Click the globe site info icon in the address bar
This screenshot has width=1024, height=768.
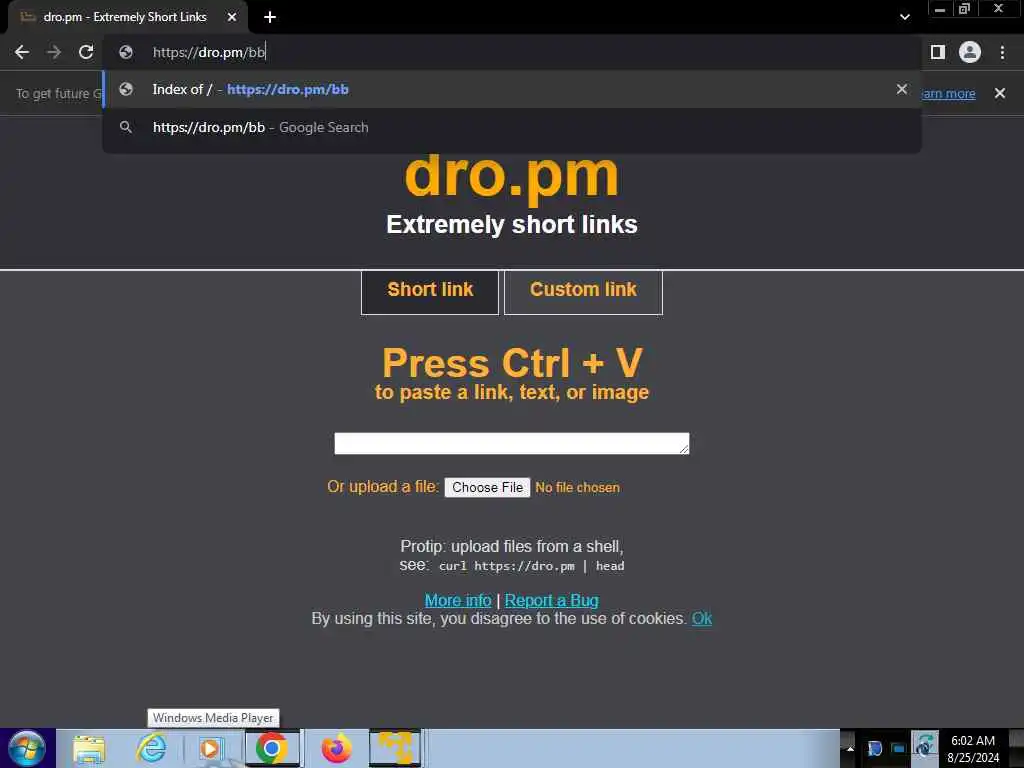(x=126, y=52)
